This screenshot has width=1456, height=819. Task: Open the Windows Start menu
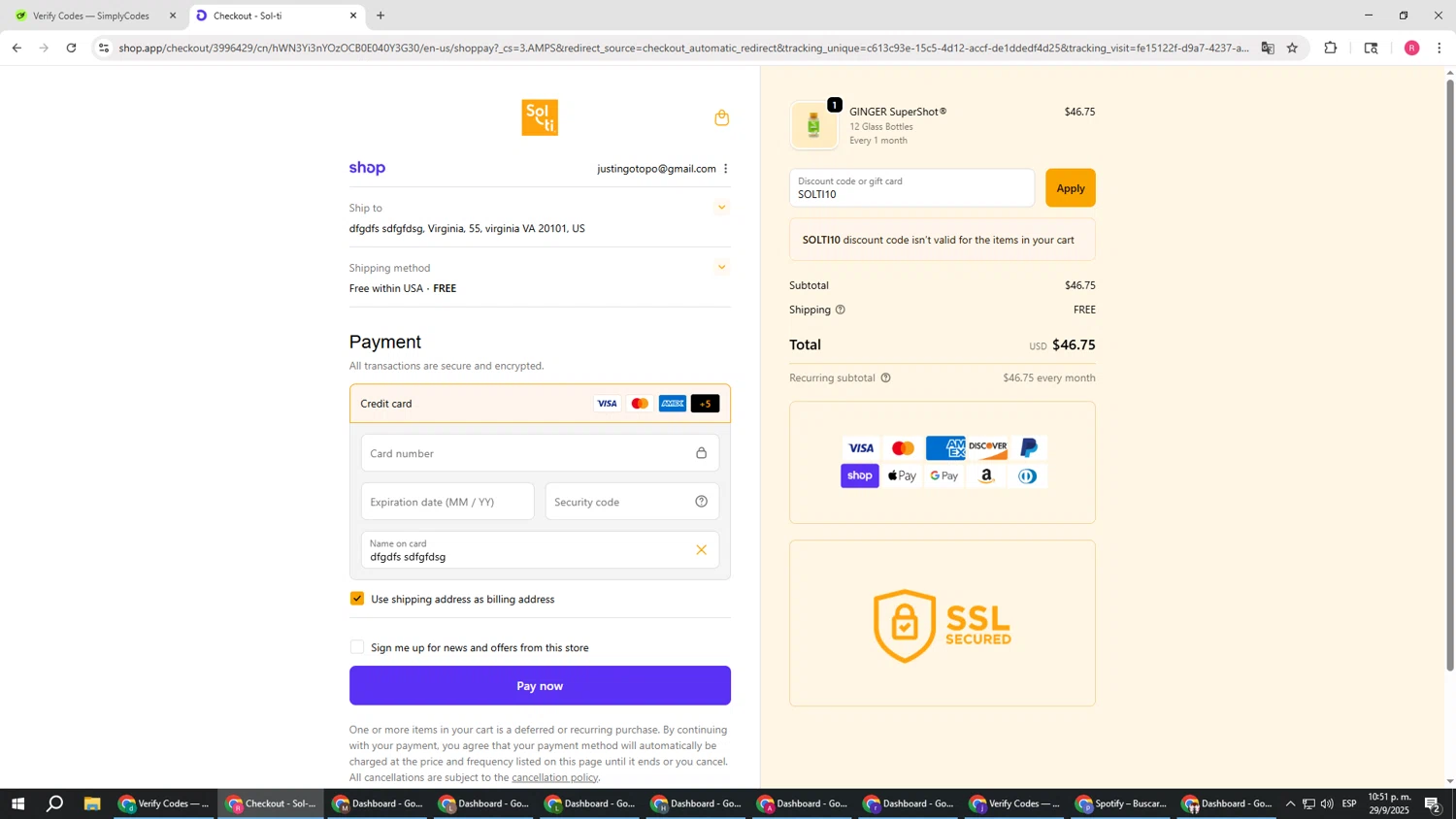pyautogui.click(x=17, y=803)
